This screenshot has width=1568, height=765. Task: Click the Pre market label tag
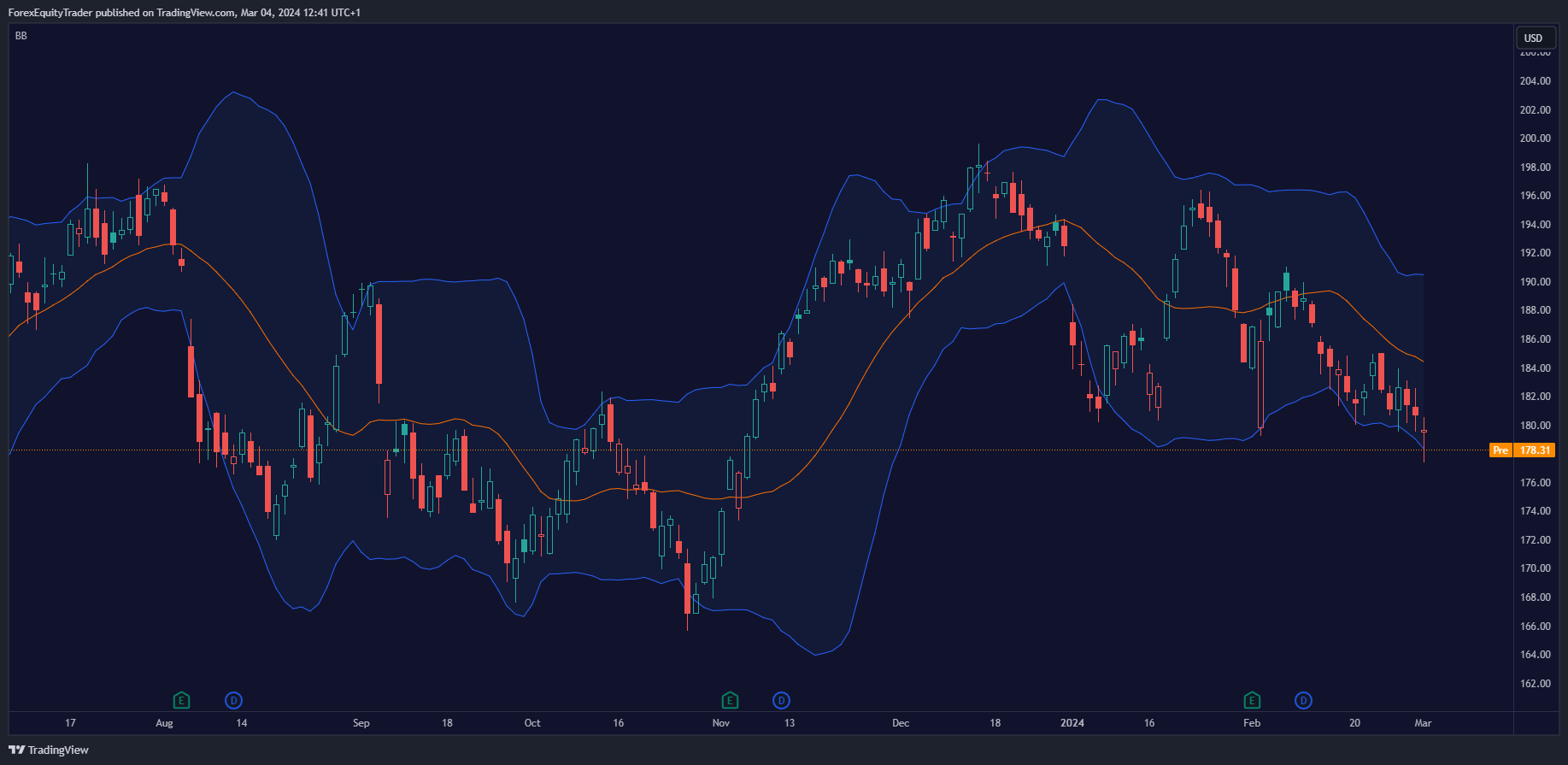click(1500, 450)
